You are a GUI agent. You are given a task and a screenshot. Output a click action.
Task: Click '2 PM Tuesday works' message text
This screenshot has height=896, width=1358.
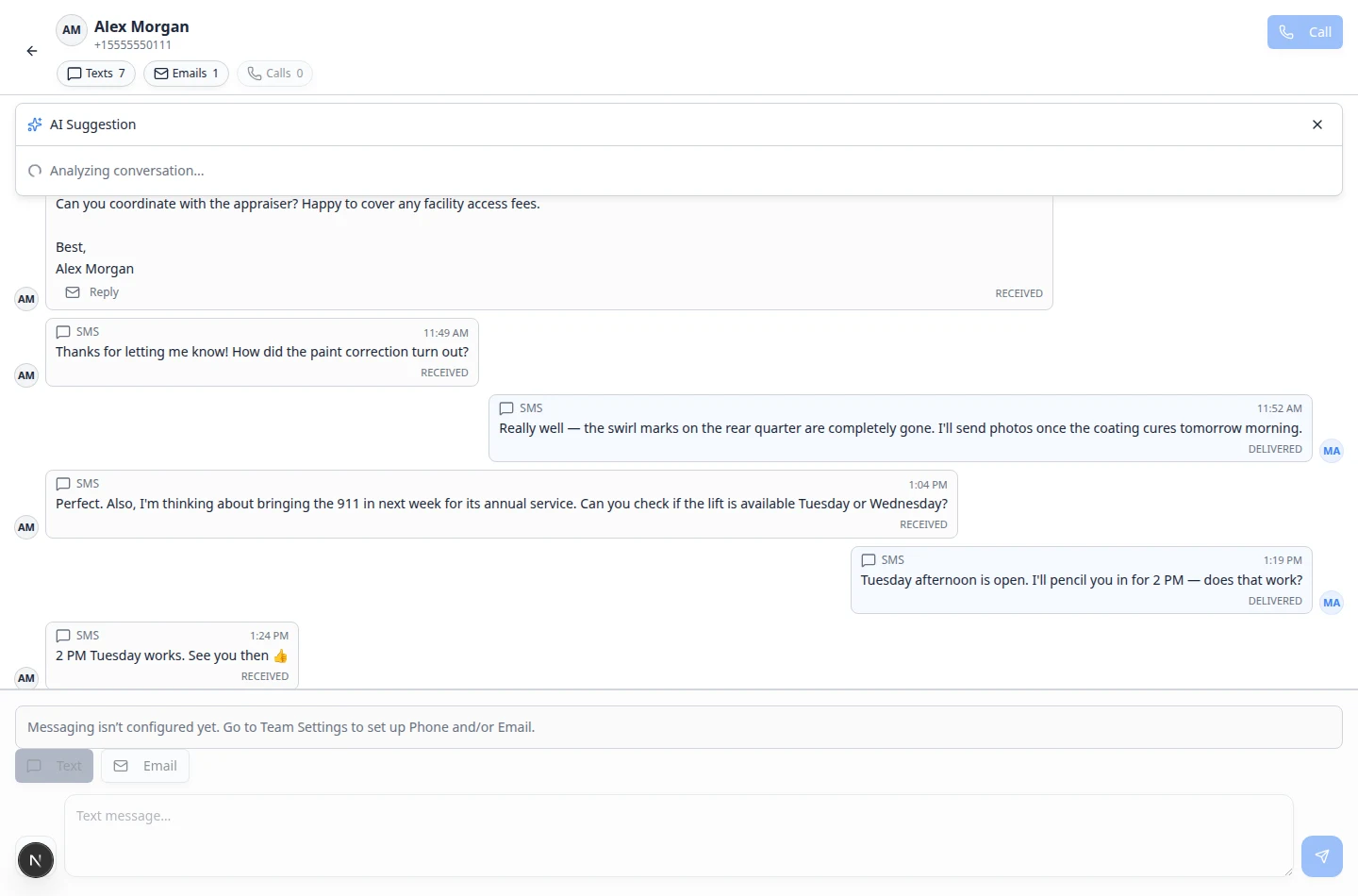172,655
